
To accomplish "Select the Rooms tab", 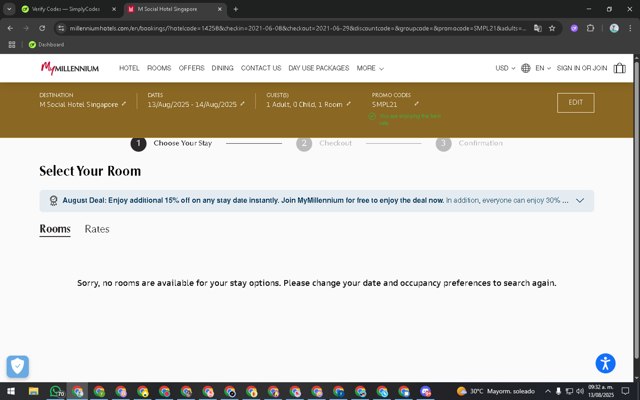I will pyautogui.click(x=55, y=229).
